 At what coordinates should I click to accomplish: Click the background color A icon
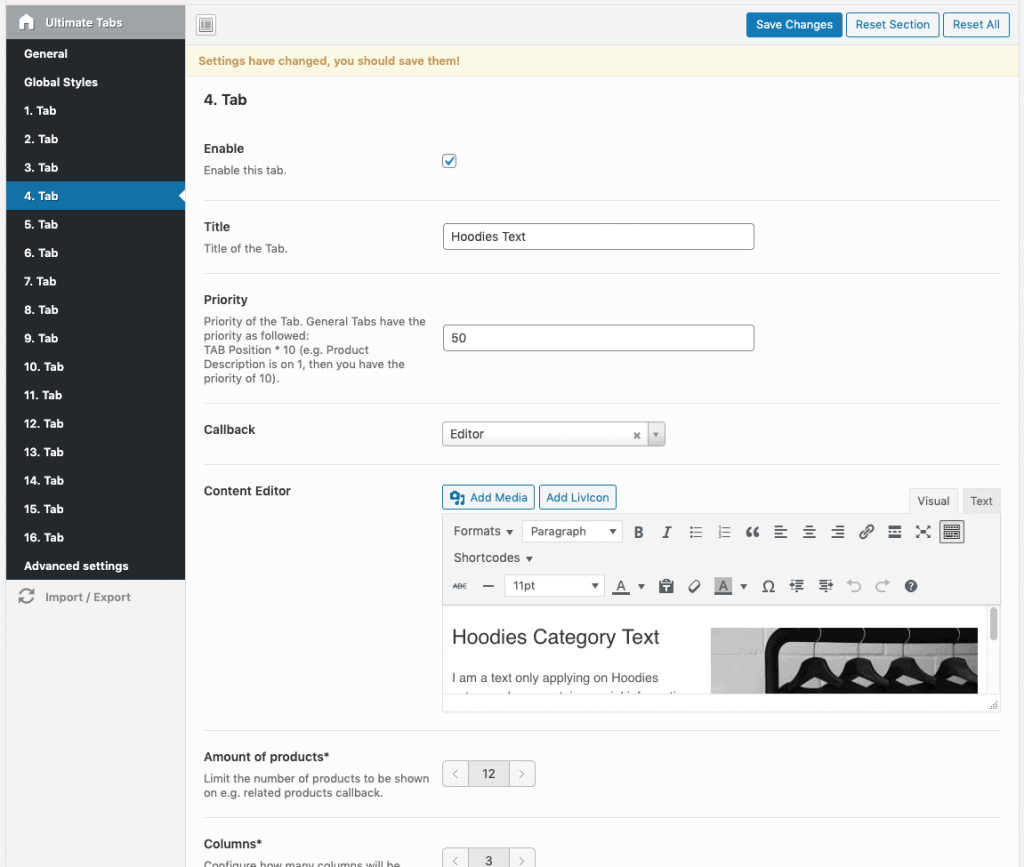click(723, 586)
